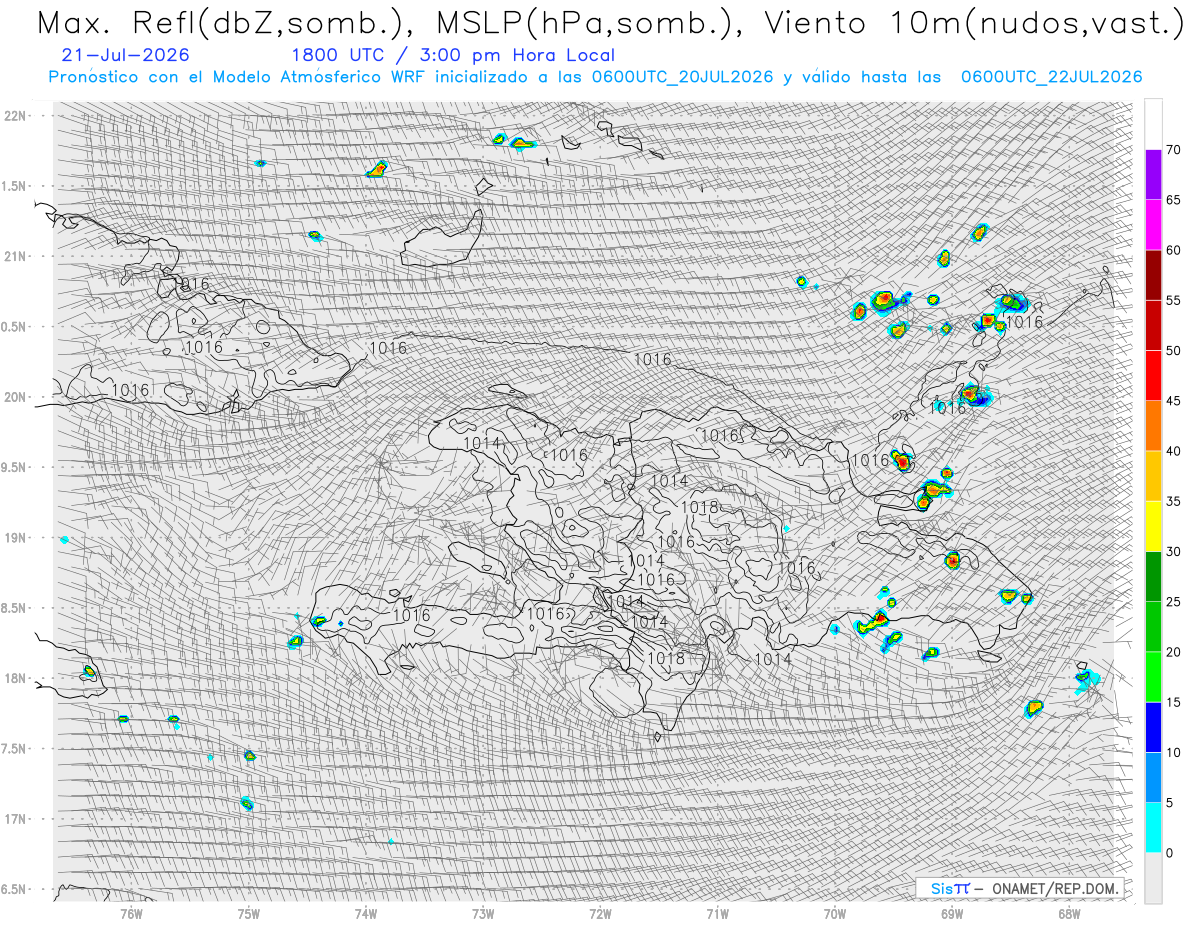Select the 40 color scale label
The height and width of the screenshot is (927, 1200).
[x=1173, y=451]
